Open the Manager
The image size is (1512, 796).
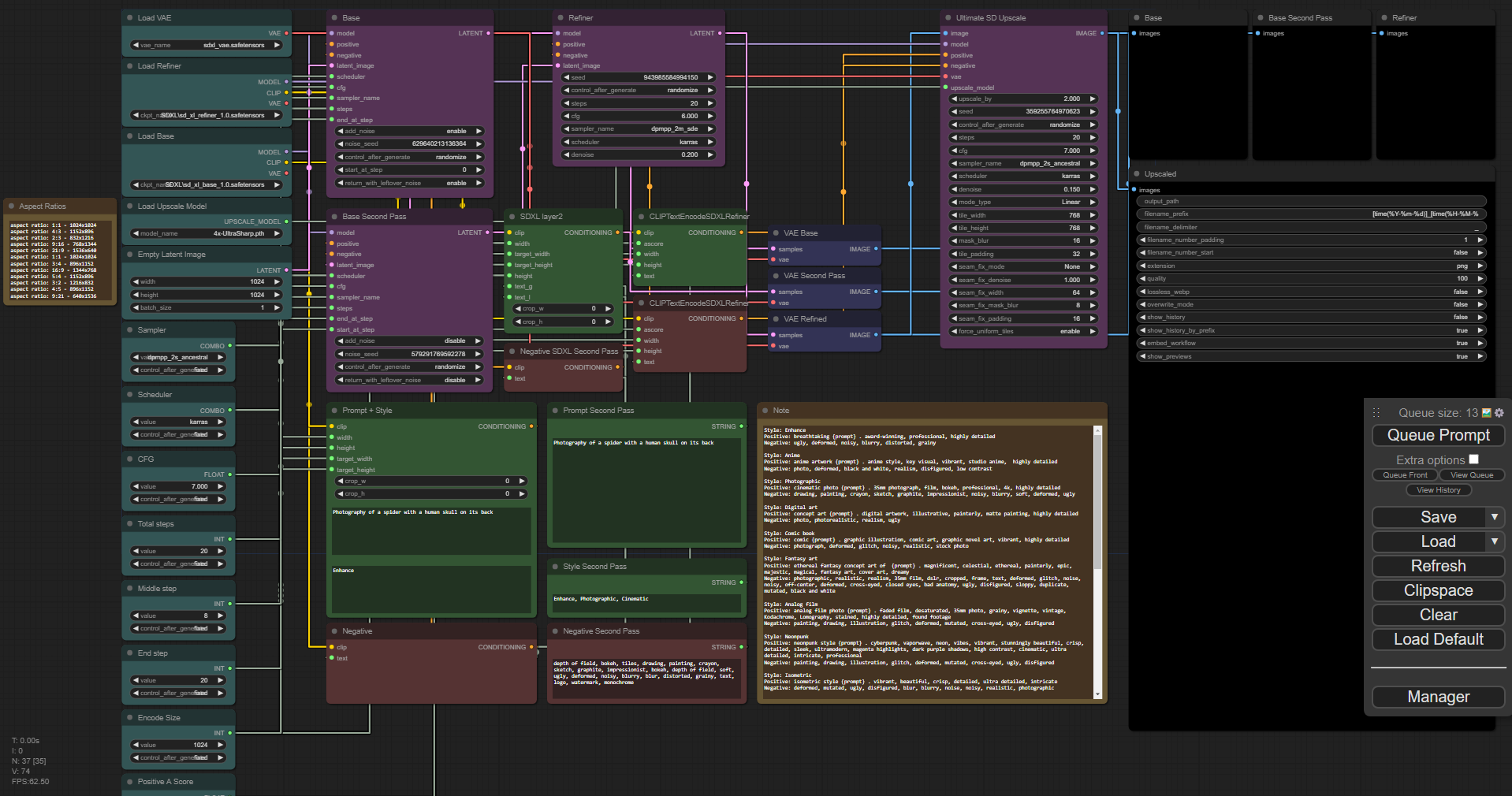tap(1438, 697)
